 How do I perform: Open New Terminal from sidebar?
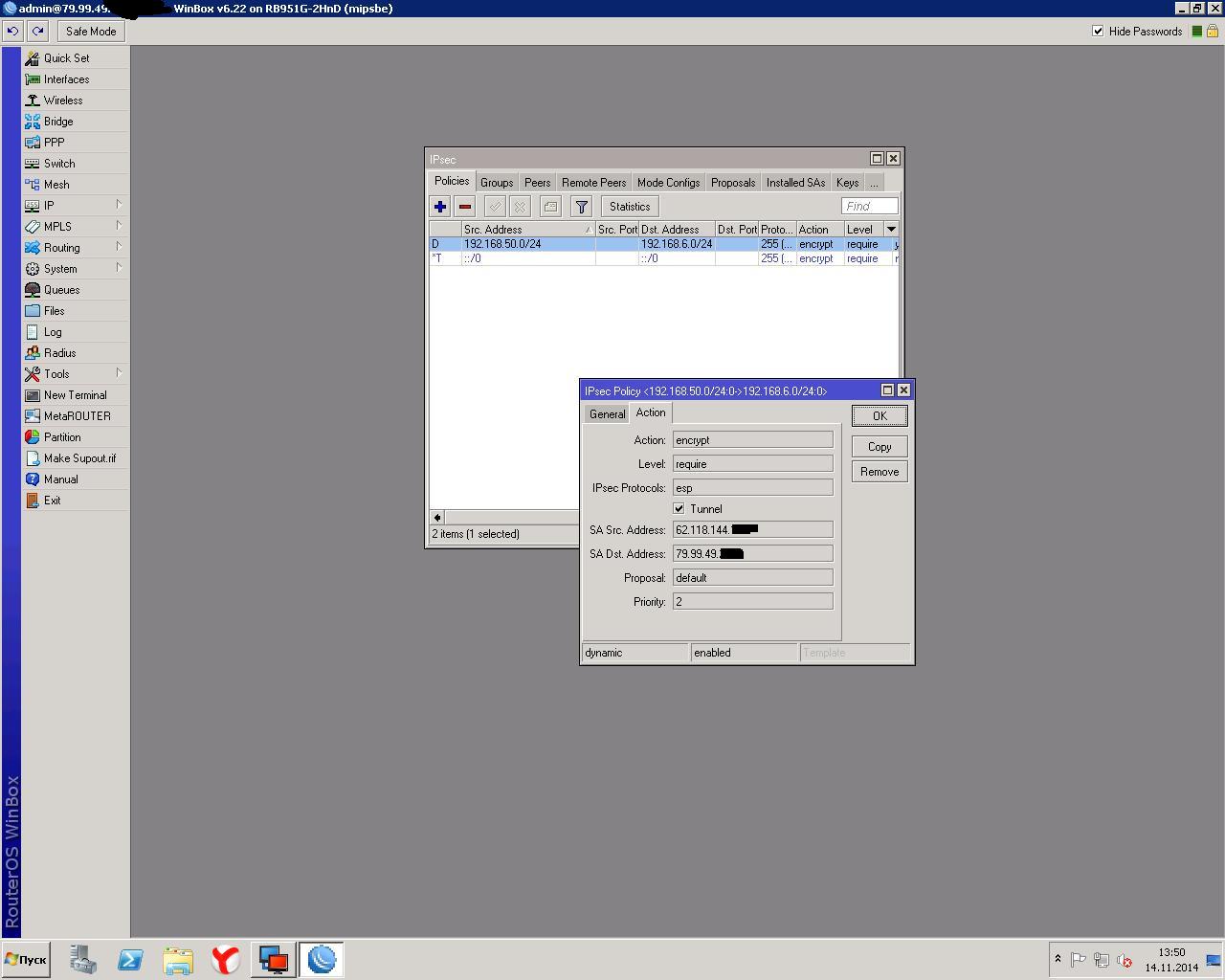[75, 395]
